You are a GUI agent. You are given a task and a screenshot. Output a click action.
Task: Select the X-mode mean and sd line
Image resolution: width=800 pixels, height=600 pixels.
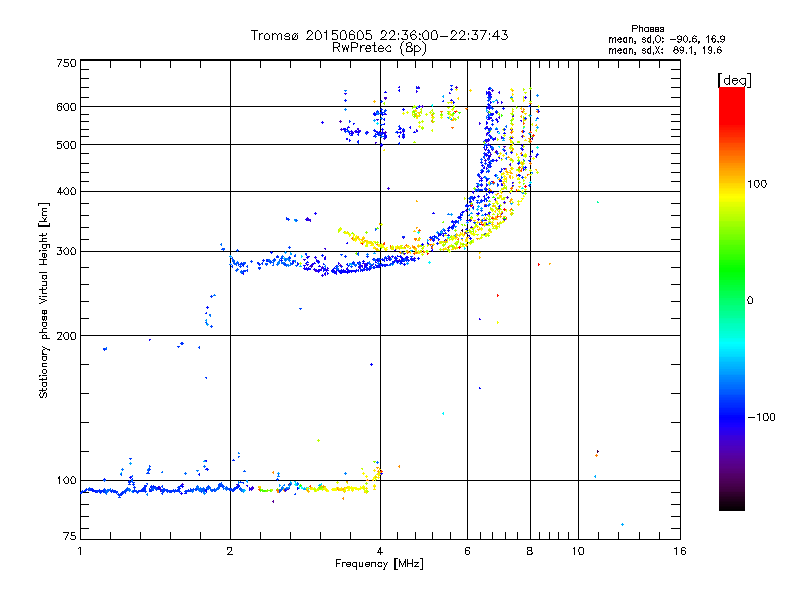[664, 49]
